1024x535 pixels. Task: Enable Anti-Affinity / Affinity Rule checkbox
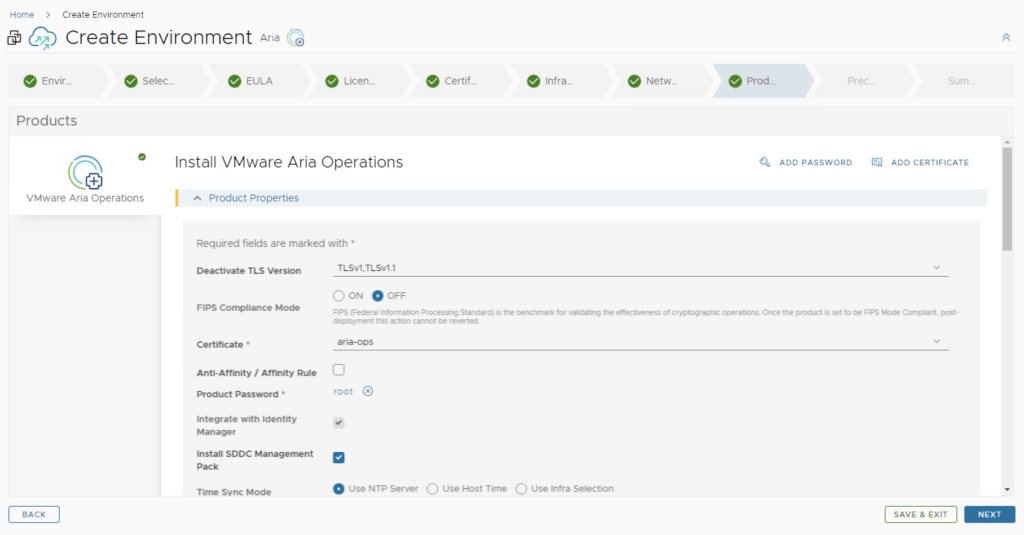(338, 370)
